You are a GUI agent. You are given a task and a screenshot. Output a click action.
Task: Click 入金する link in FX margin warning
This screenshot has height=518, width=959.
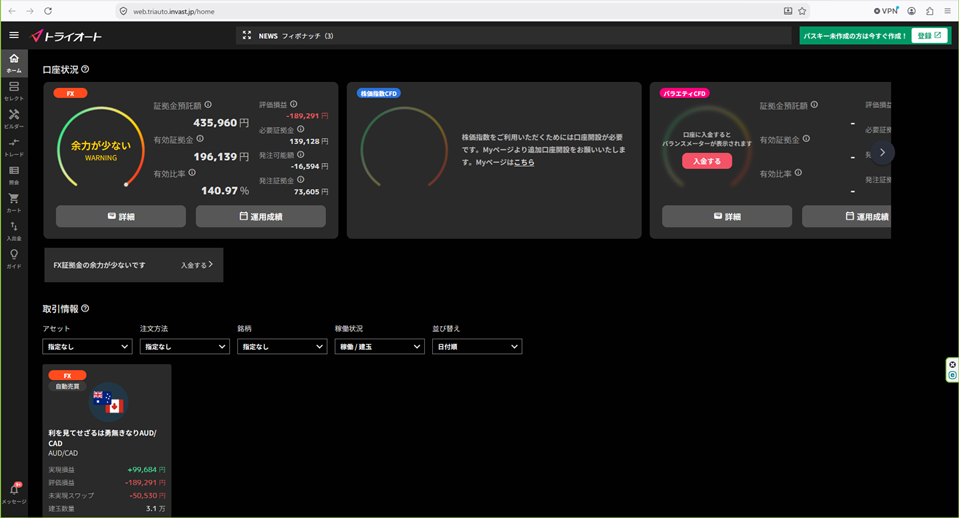click(196, 265)
